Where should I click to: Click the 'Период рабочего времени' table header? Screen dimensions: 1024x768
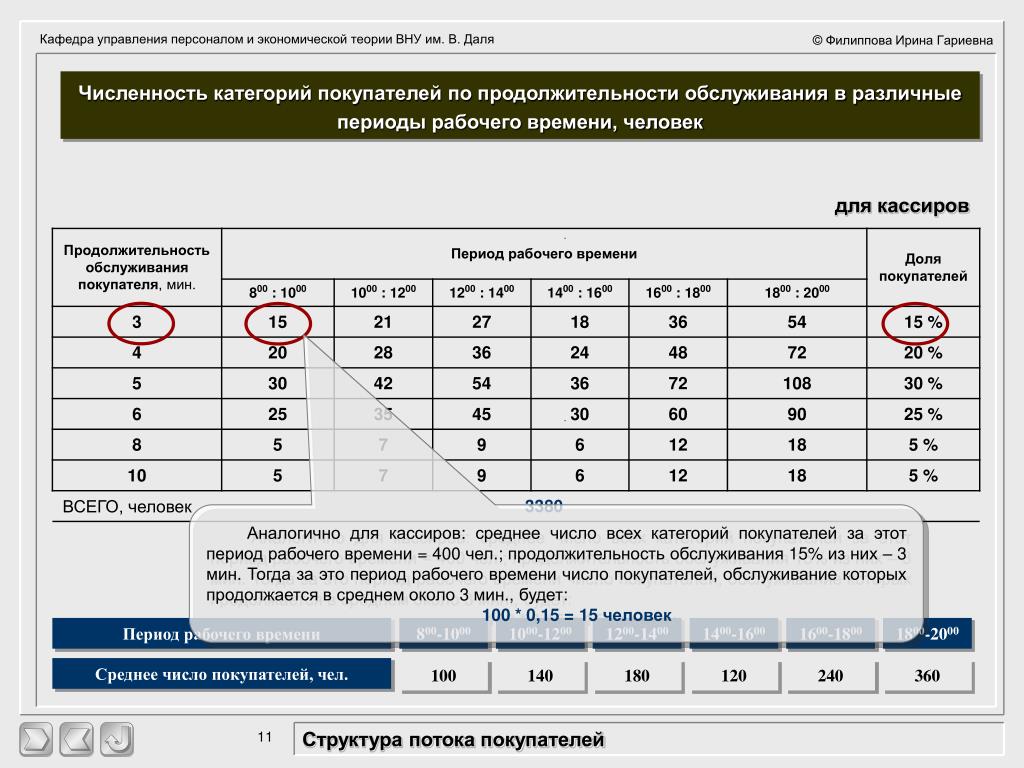coord(543,254)
